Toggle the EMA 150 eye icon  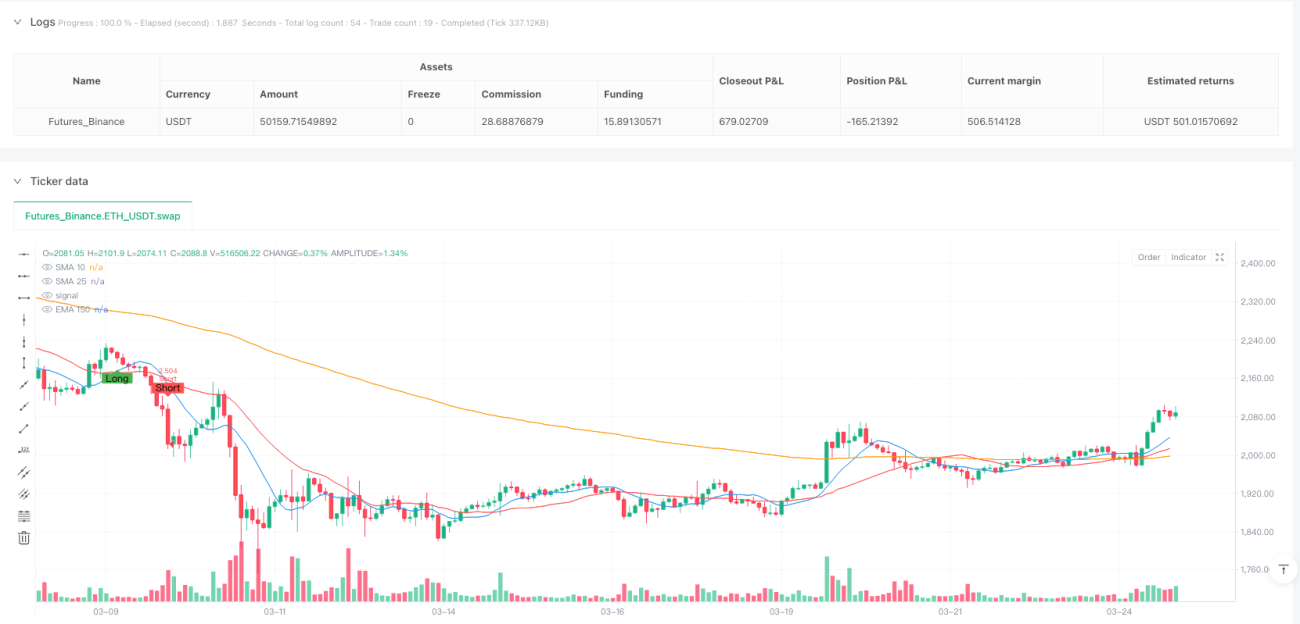click(x=47, y=310)
